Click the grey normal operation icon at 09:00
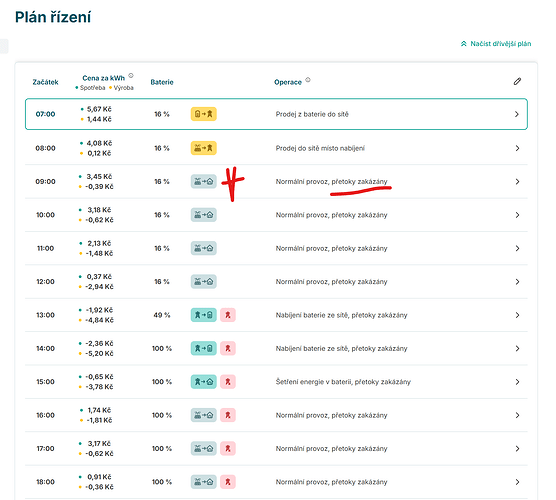 (x=204, y=182)
